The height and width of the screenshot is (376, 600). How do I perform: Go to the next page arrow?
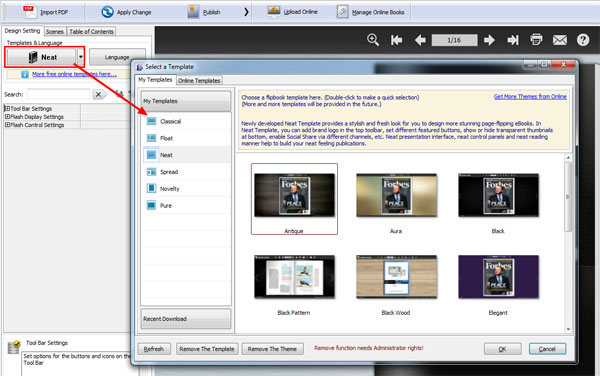click(x=489, y=40)
